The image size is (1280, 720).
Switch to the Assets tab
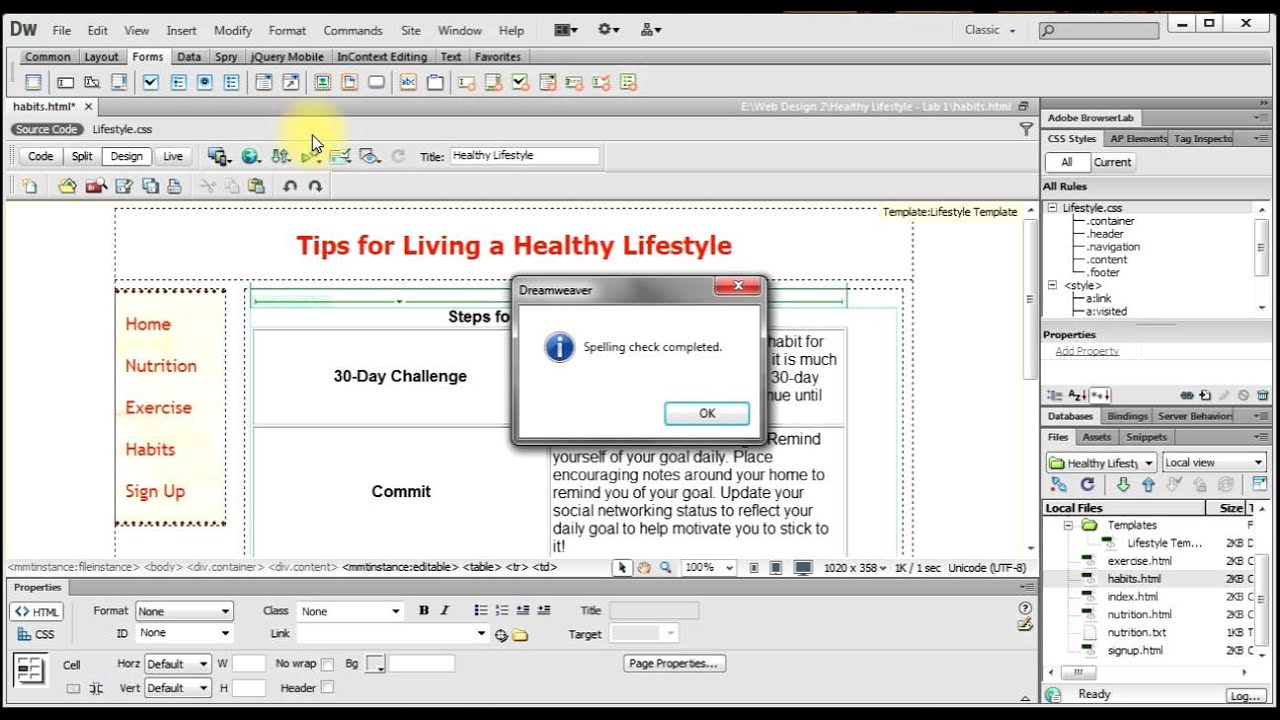coord(1097,437)
